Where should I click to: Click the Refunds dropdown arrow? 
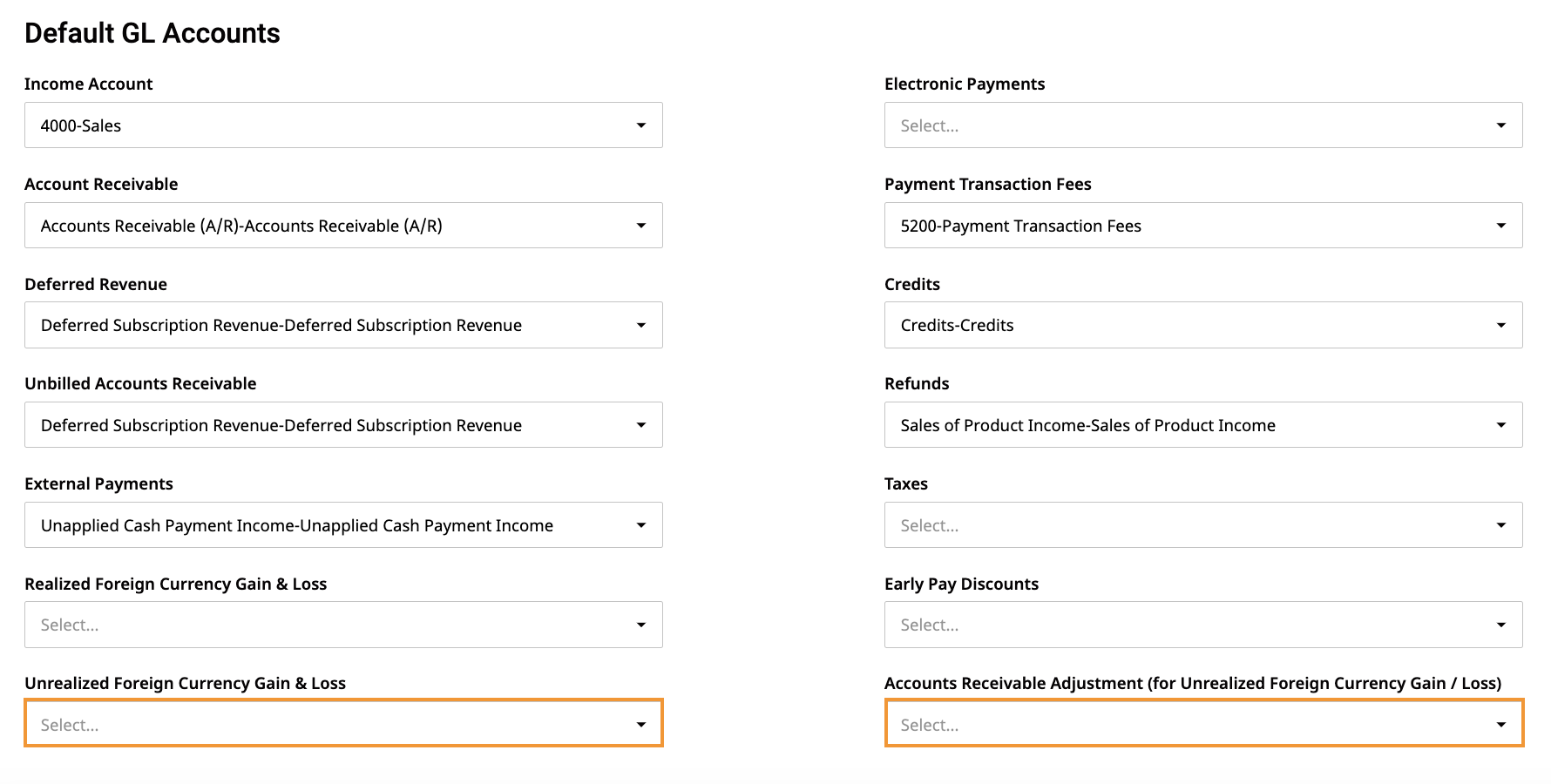1501,425
